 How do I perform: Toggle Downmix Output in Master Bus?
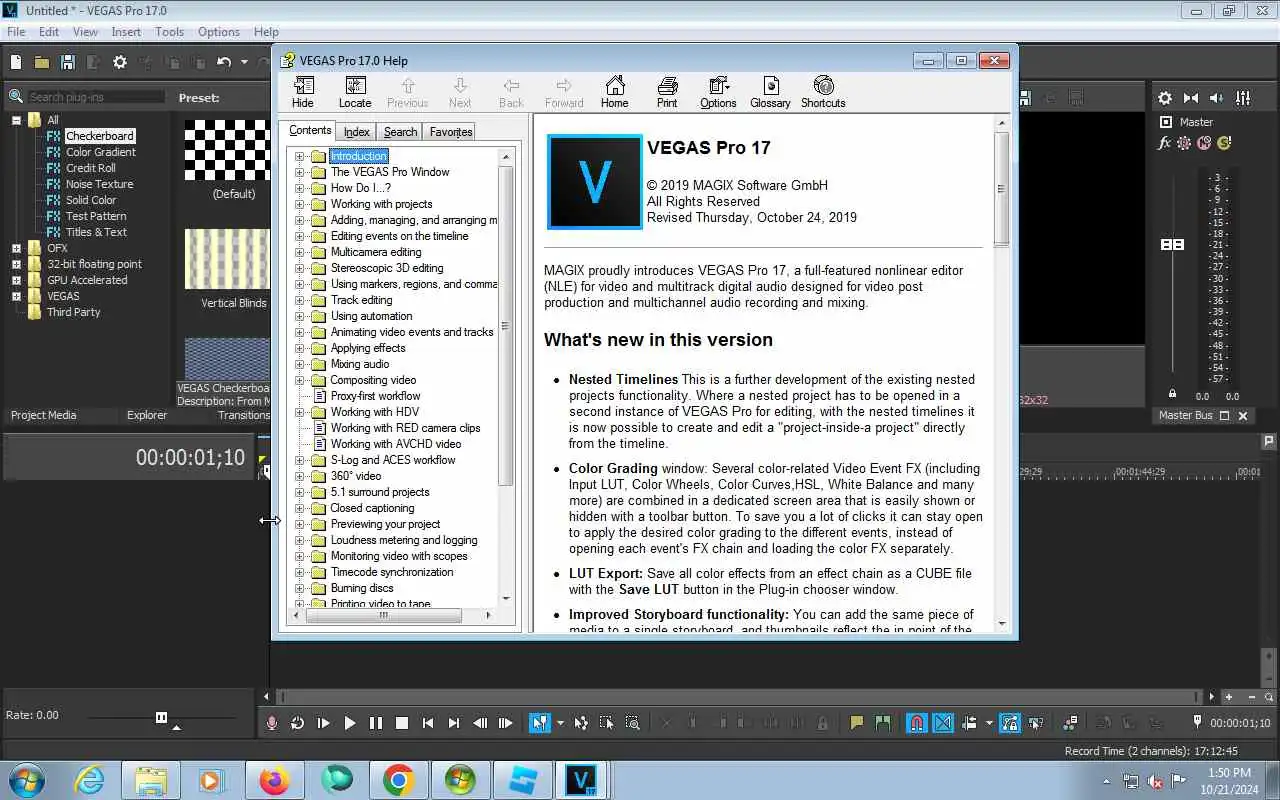[x=1191, y=98]
